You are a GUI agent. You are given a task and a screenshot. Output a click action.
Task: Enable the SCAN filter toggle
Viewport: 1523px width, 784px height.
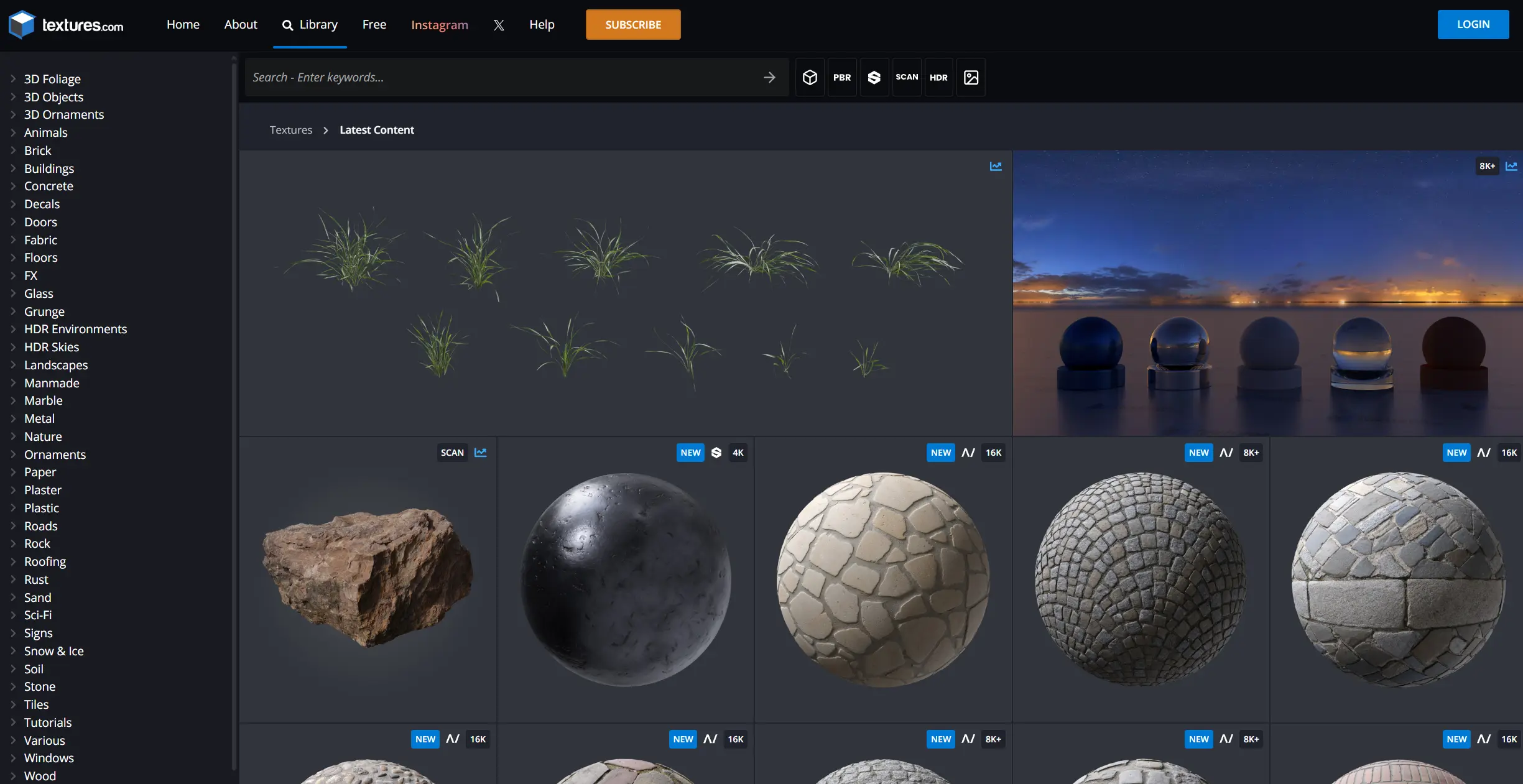coord(907,77)
